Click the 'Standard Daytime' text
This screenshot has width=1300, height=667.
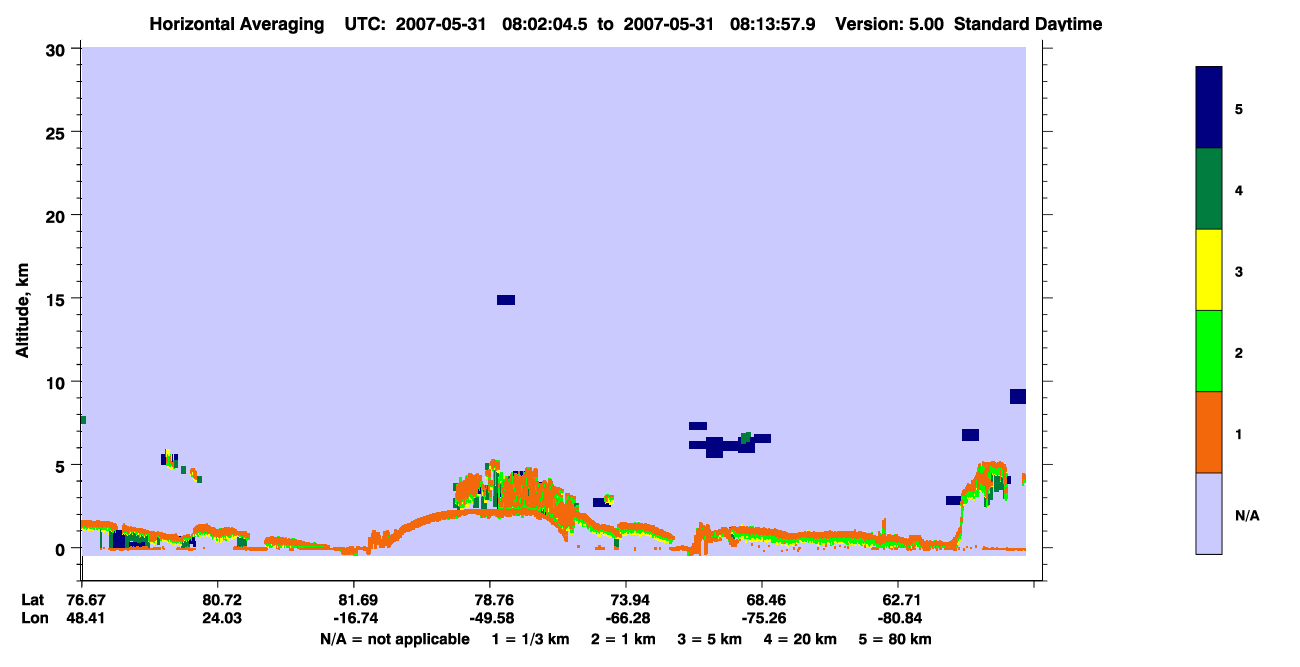(1028, 24)
